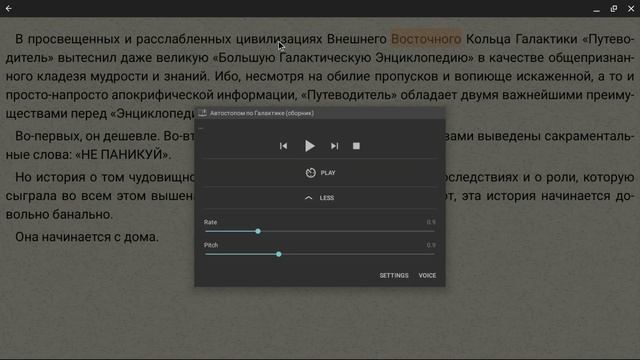The width and height of the screenshot is (640, 360).
Task: Click the text 'Она начинается с дома.'
Action: (87, 237)
